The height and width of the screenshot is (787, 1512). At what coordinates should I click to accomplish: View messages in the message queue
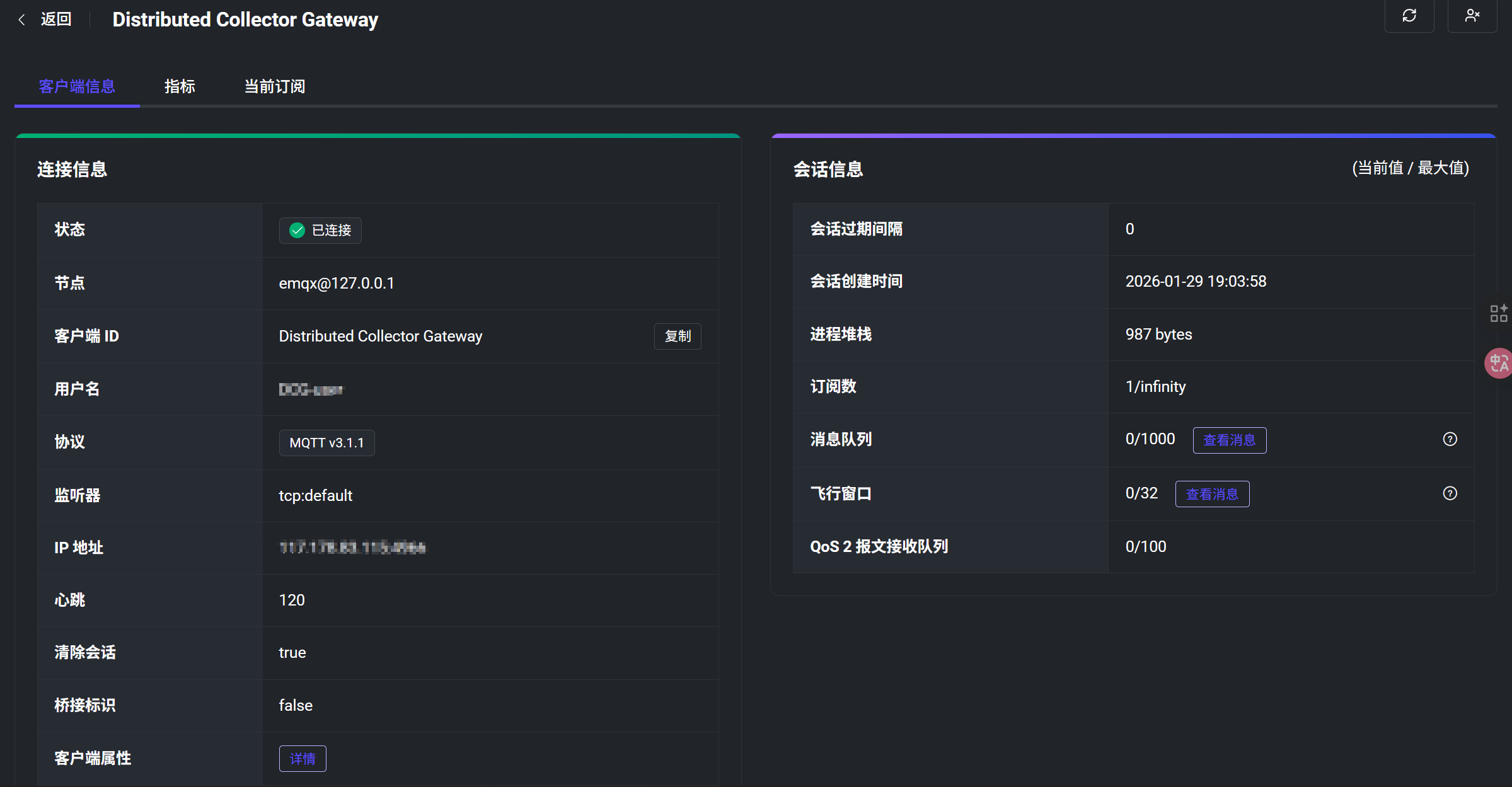point(1229,440)
